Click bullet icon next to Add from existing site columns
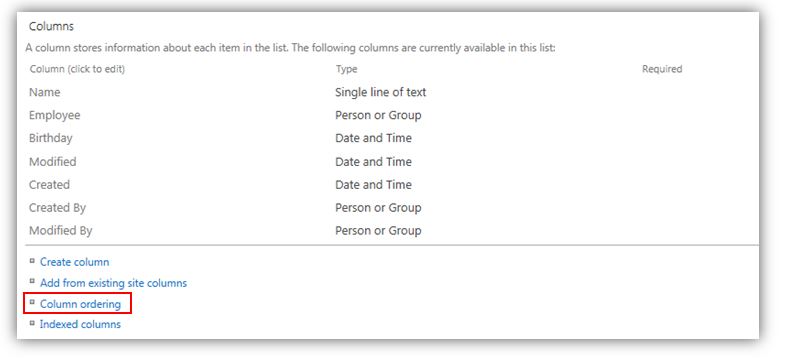 click(32, 282)
